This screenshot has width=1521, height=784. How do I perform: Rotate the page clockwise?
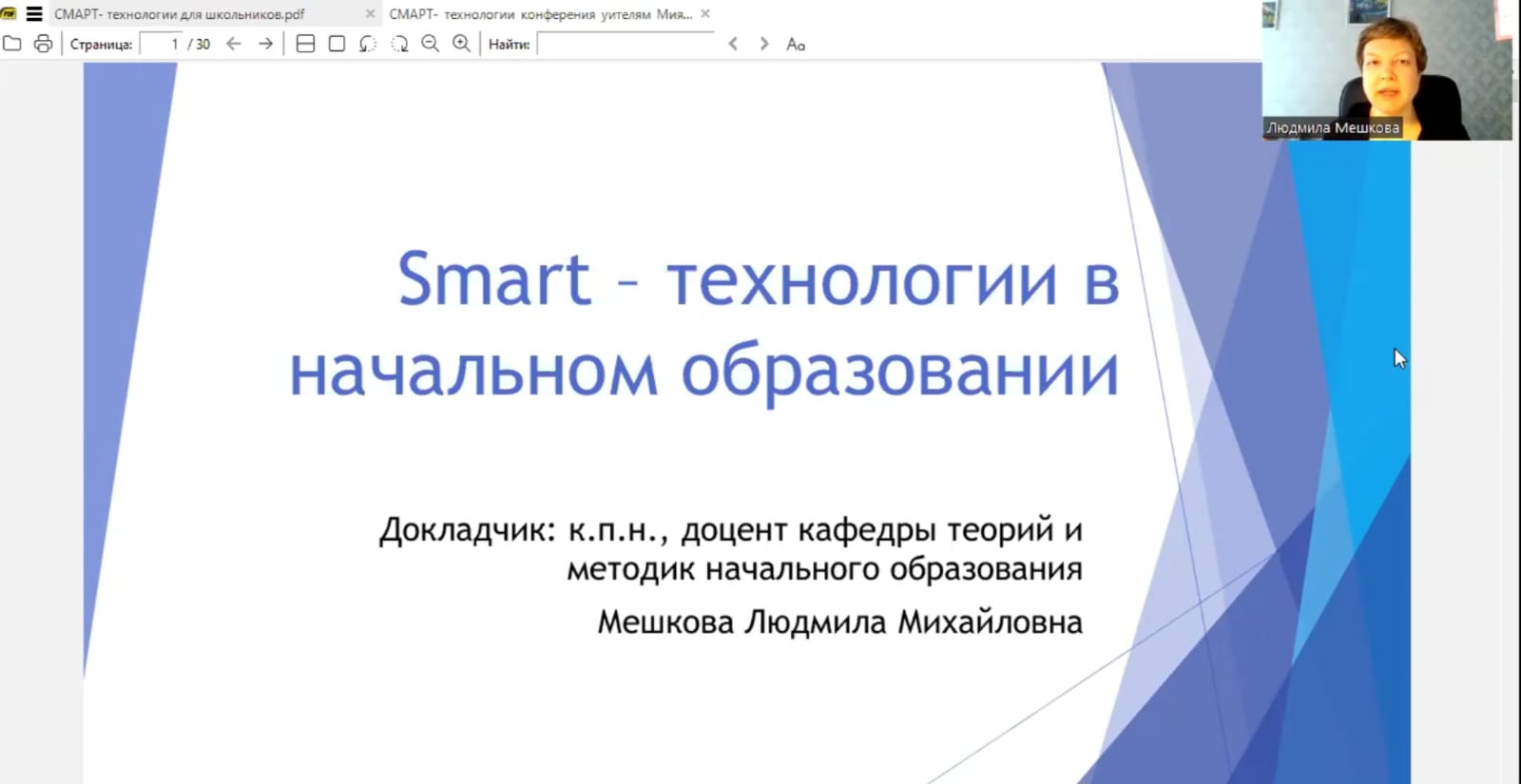tap(399, 44)
